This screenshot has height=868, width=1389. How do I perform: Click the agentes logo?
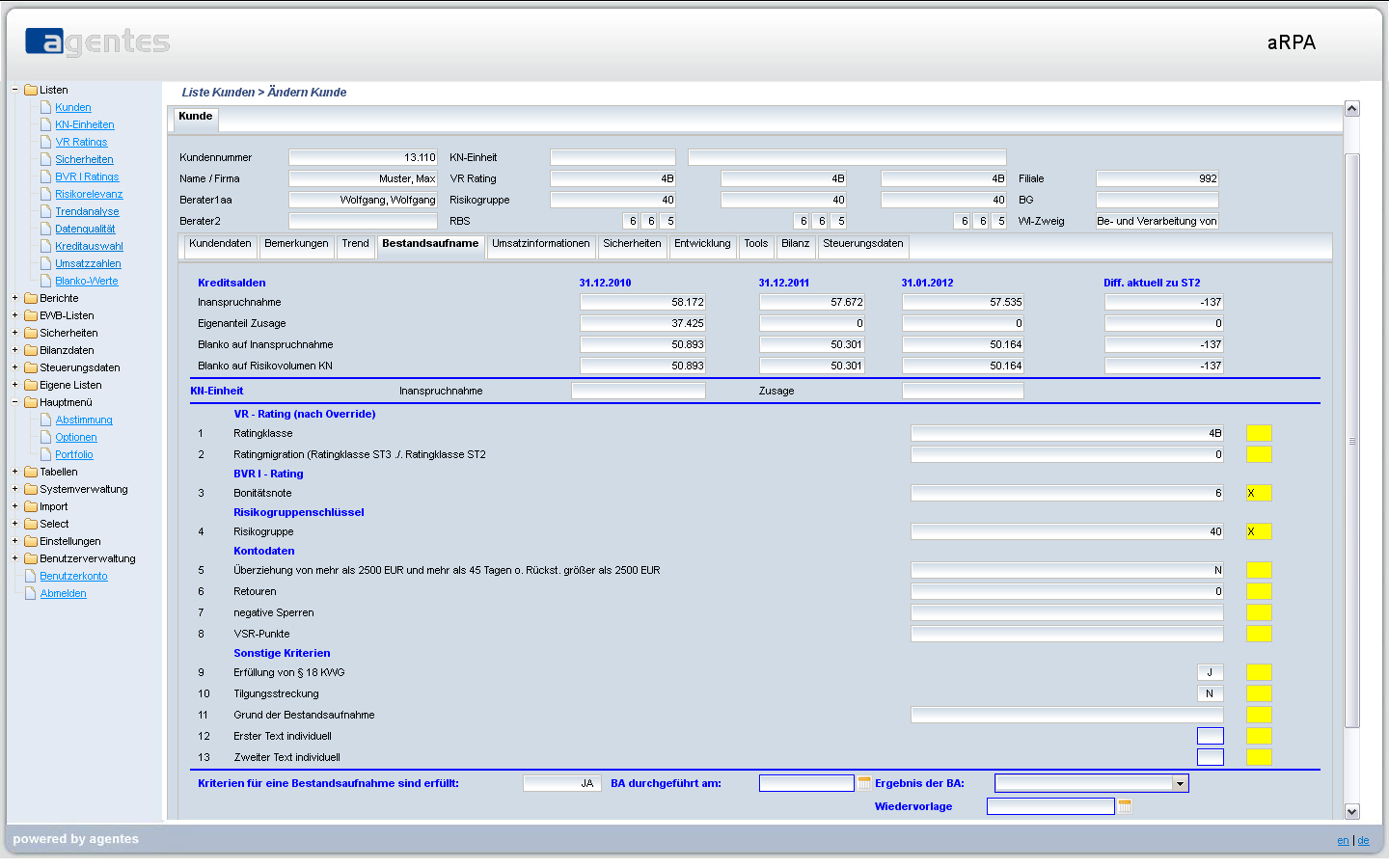pos(97,42)
